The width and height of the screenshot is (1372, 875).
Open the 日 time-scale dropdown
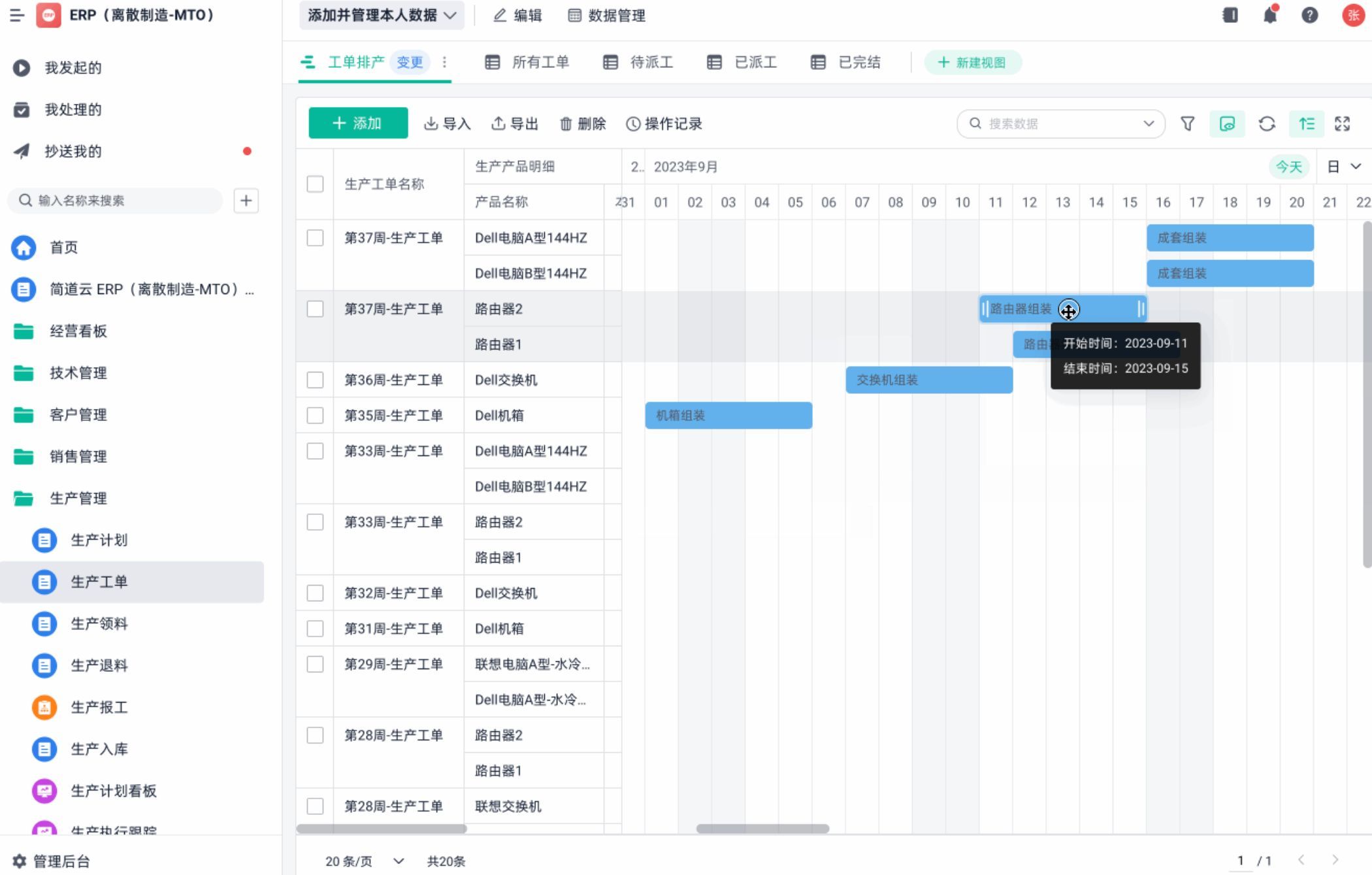(1344, 167)
